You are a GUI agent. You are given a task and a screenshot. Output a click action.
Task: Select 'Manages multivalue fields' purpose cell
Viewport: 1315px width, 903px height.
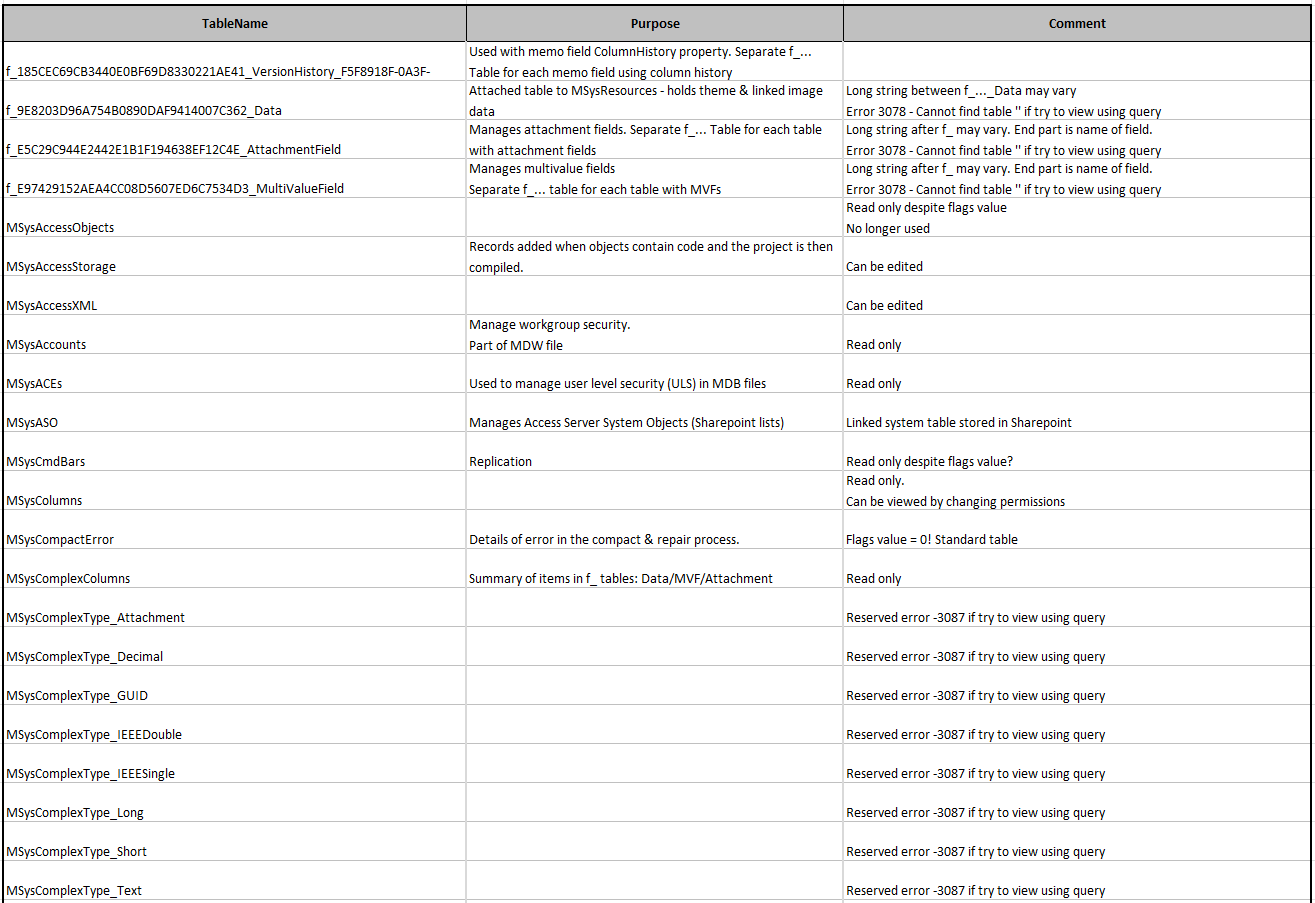(x=655, y=179)
